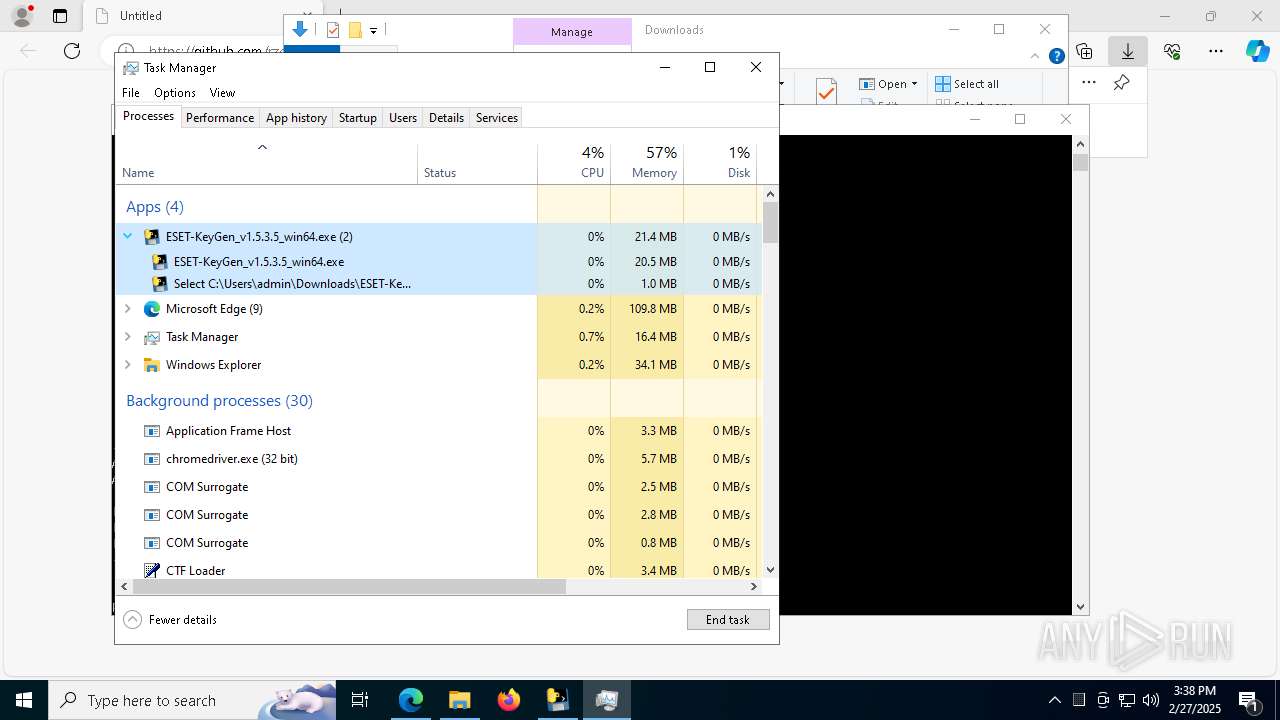Click the console window scrollbar down arrow
This screenshot has height=720, width=1280.
[x=1080, y=607]
